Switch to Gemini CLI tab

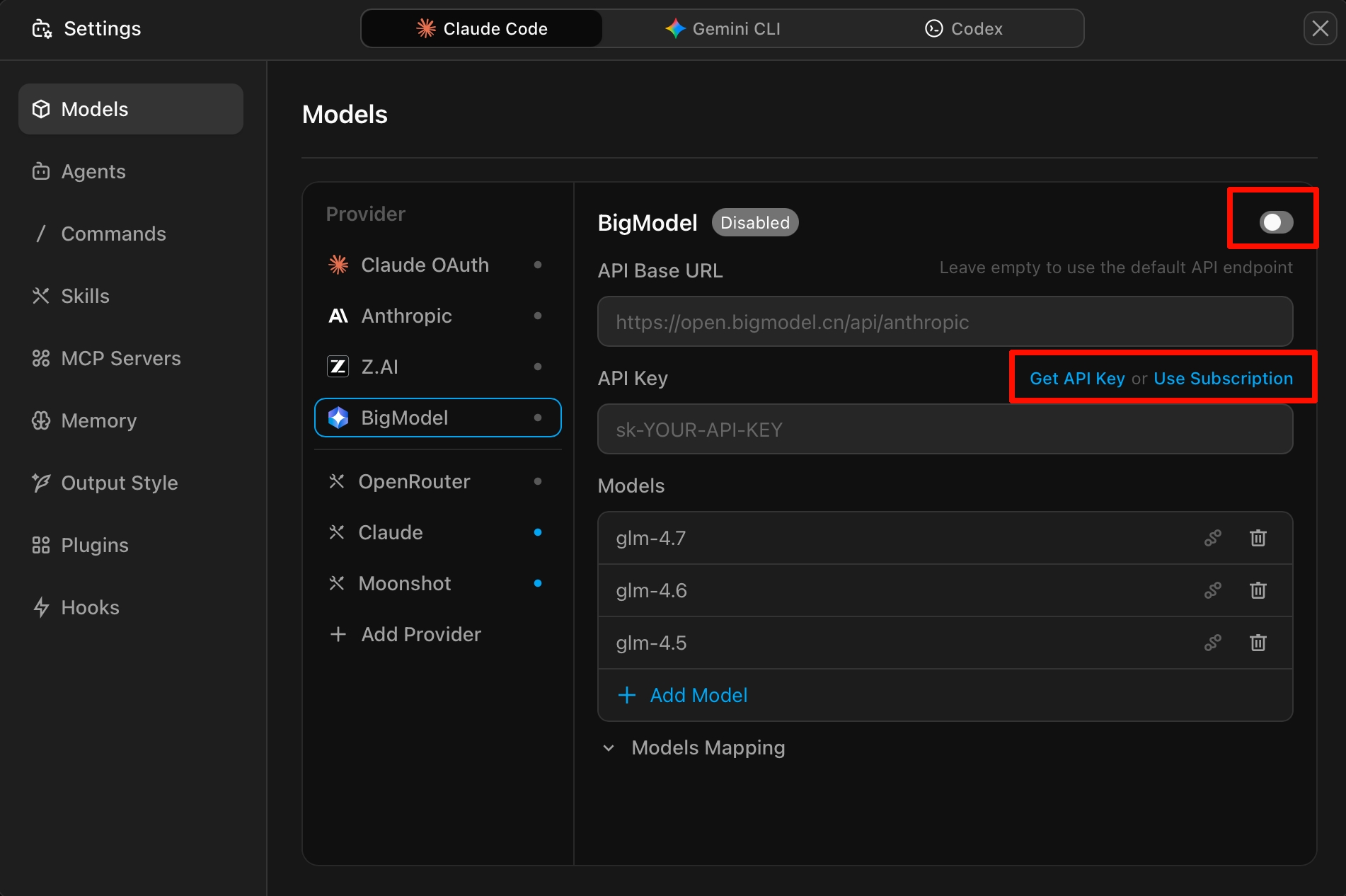(723, 28)
